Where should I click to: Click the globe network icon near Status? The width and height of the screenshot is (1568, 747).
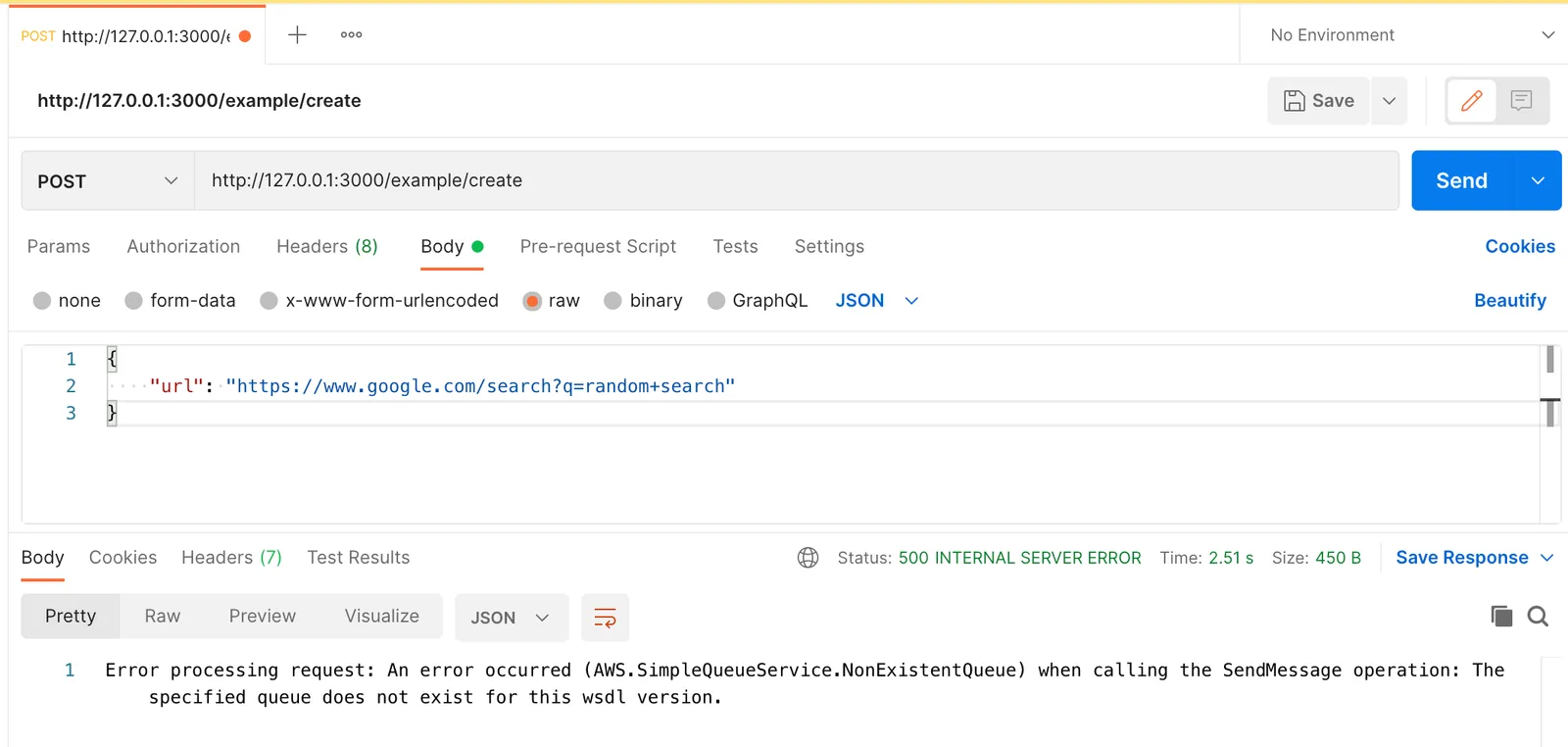[x=808, y=558]
